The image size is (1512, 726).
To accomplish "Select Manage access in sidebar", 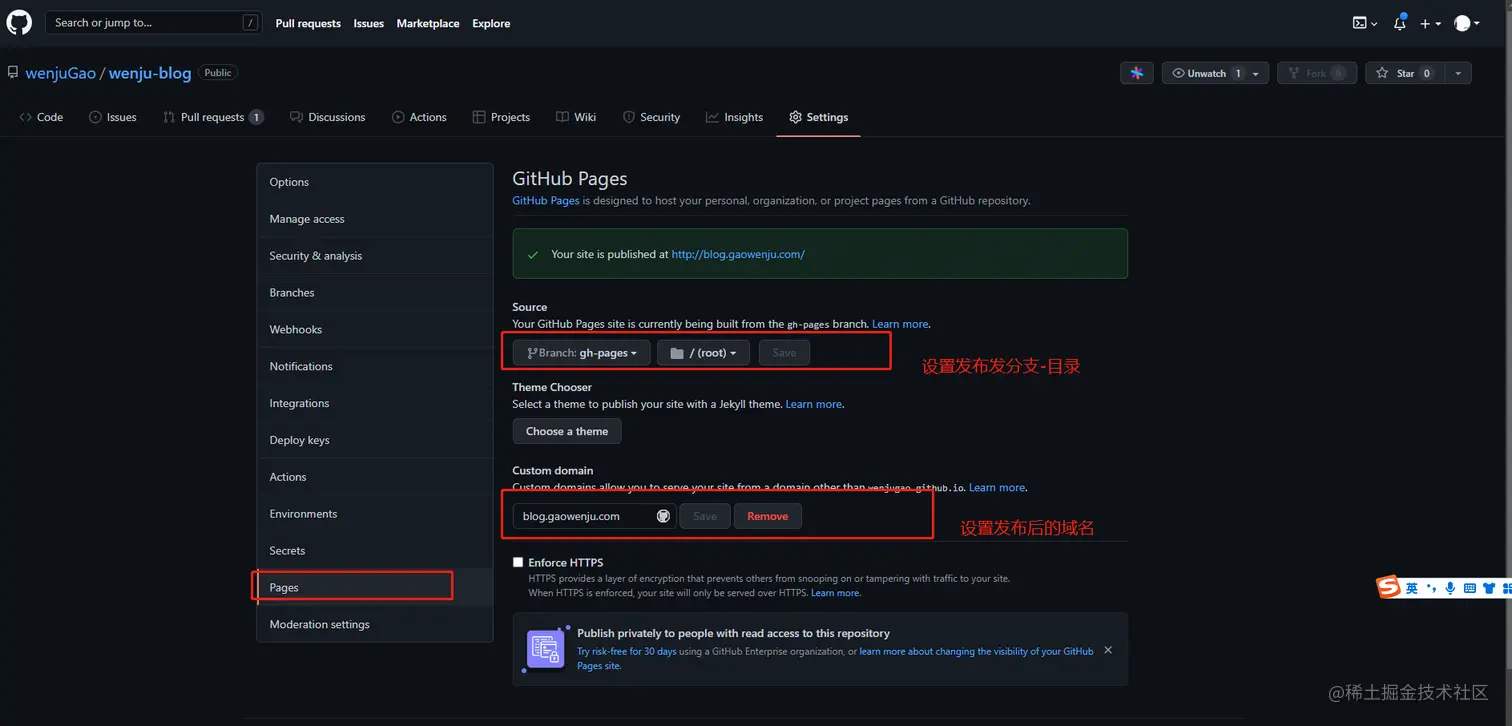I will click(375, 219).
